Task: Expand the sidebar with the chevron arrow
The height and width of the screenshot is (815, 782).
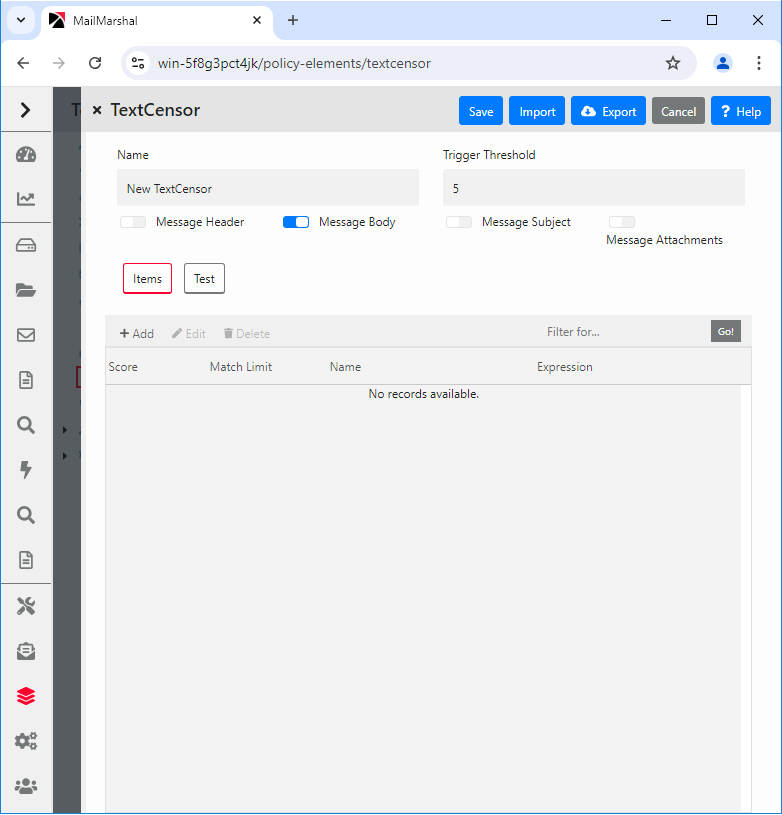Action: click(x=26, y=110)
